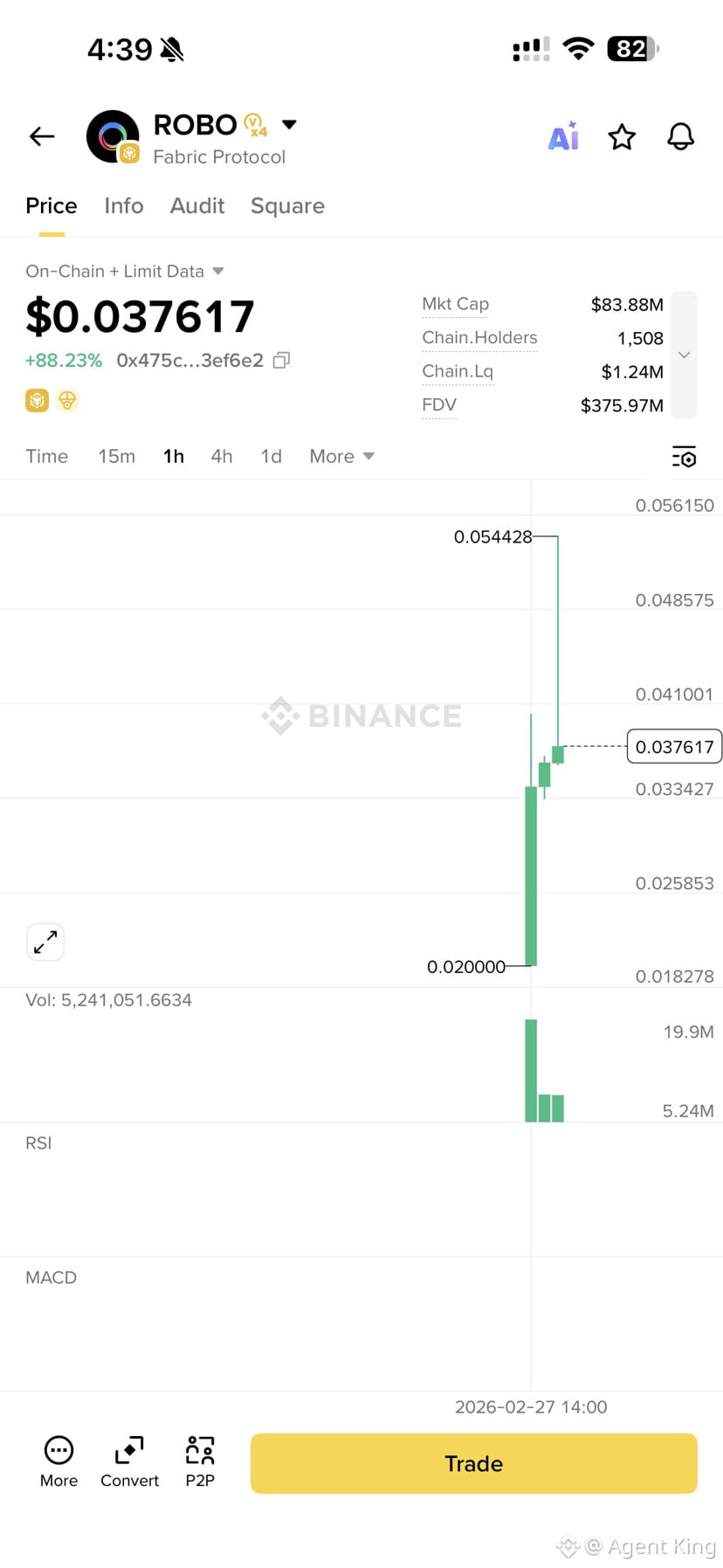Tap the tall green volume bar

(531, 1070)
